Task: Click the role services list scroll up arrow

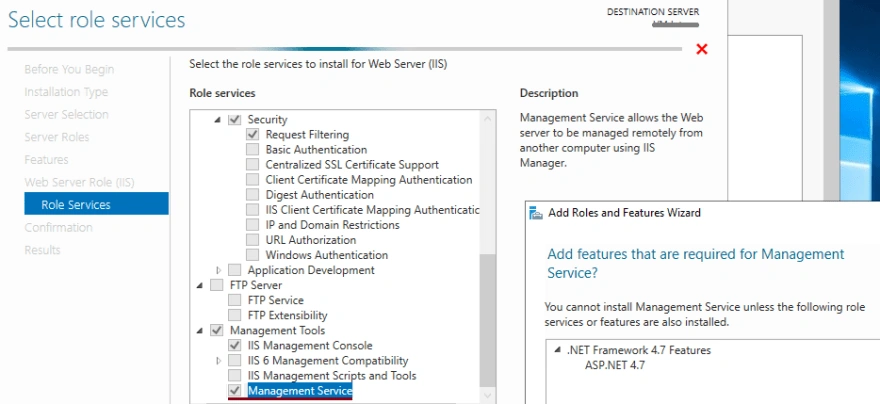Action: point(487,118)
